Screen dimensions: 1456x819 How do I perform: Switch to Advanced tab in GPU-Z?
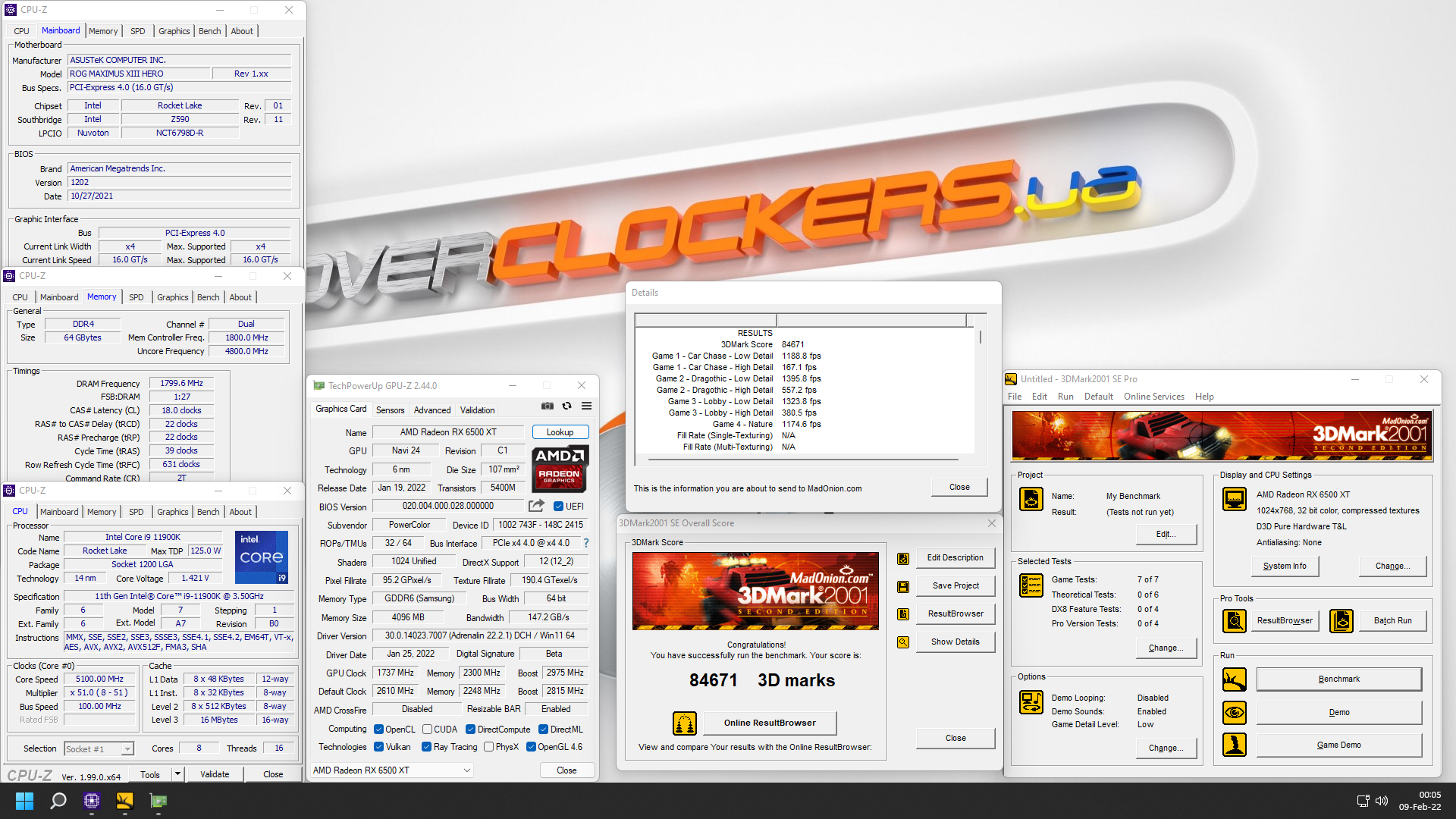pos(432,410)
